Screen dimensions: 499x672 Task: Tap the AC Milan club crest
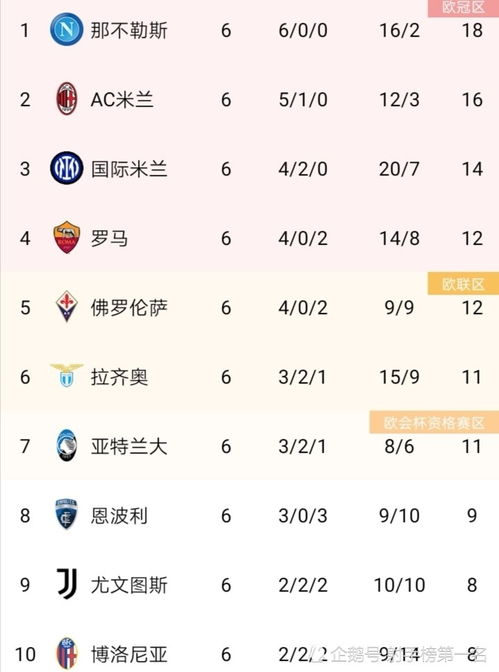point(66,99)
